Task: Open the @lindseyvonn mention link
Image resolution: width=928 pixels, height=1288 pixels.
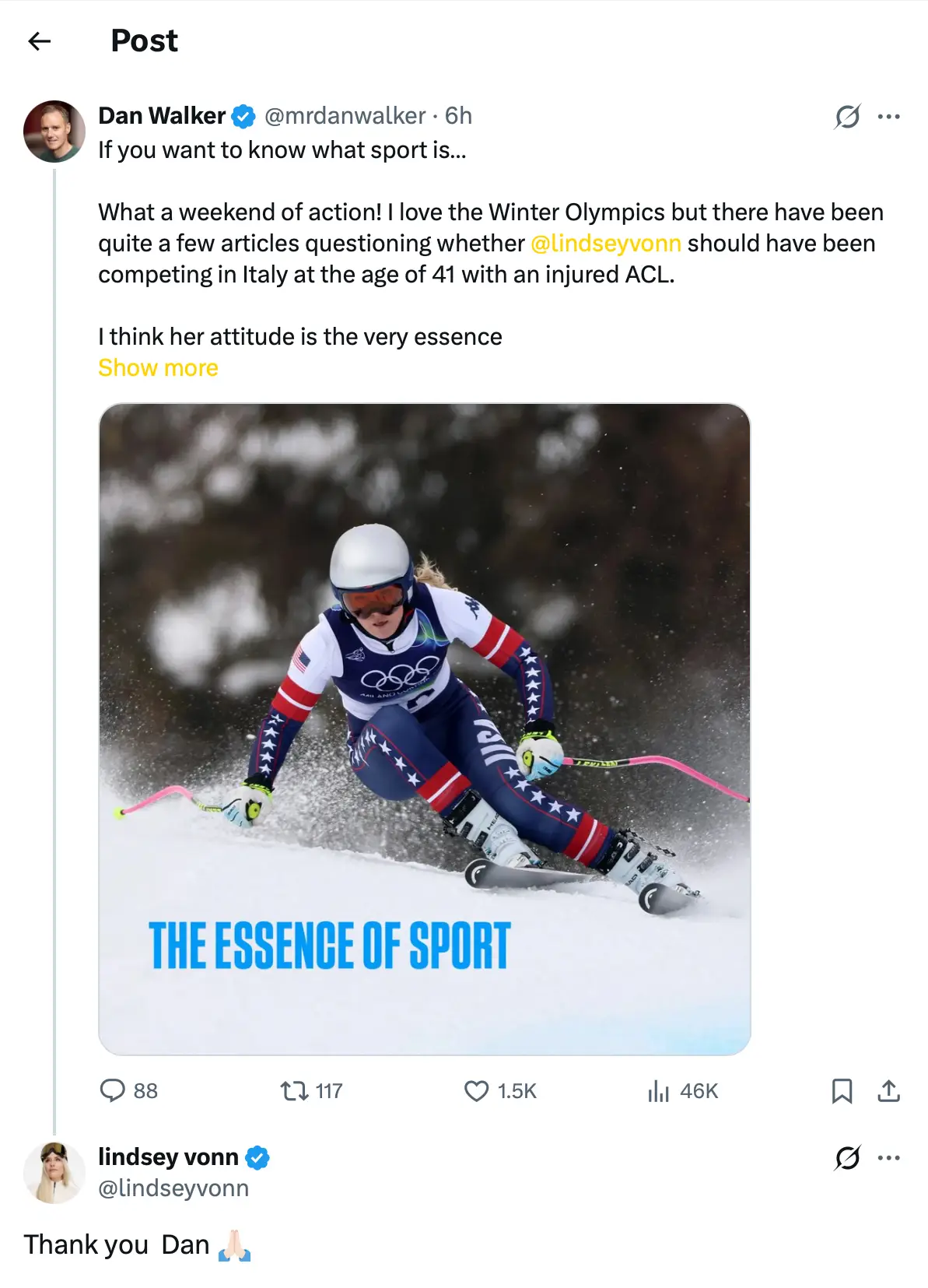Action: (607, 243)
